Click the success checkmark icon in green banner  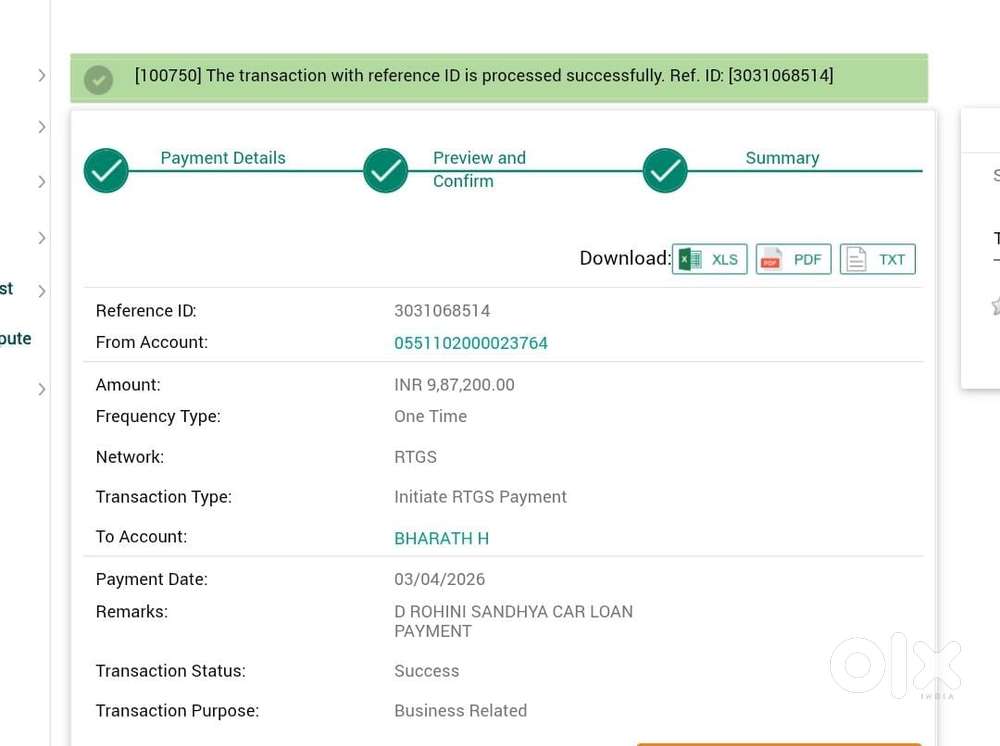(x=98, y=78)
